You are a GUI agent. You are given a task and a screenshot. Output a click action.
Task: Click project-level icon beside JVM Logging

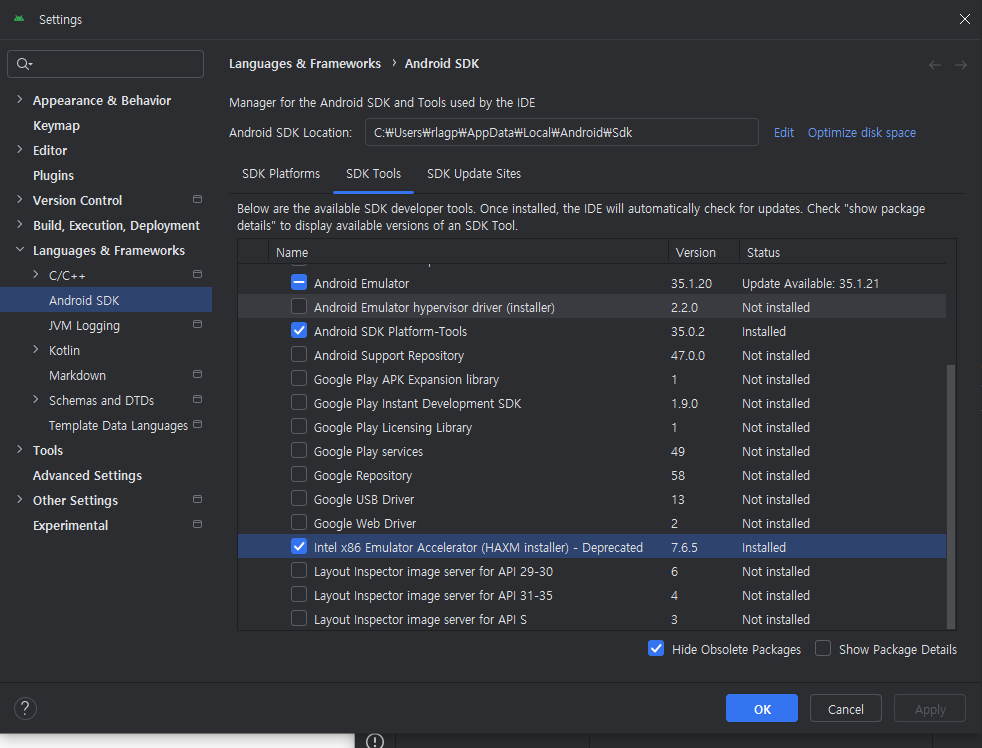point(197,325)
